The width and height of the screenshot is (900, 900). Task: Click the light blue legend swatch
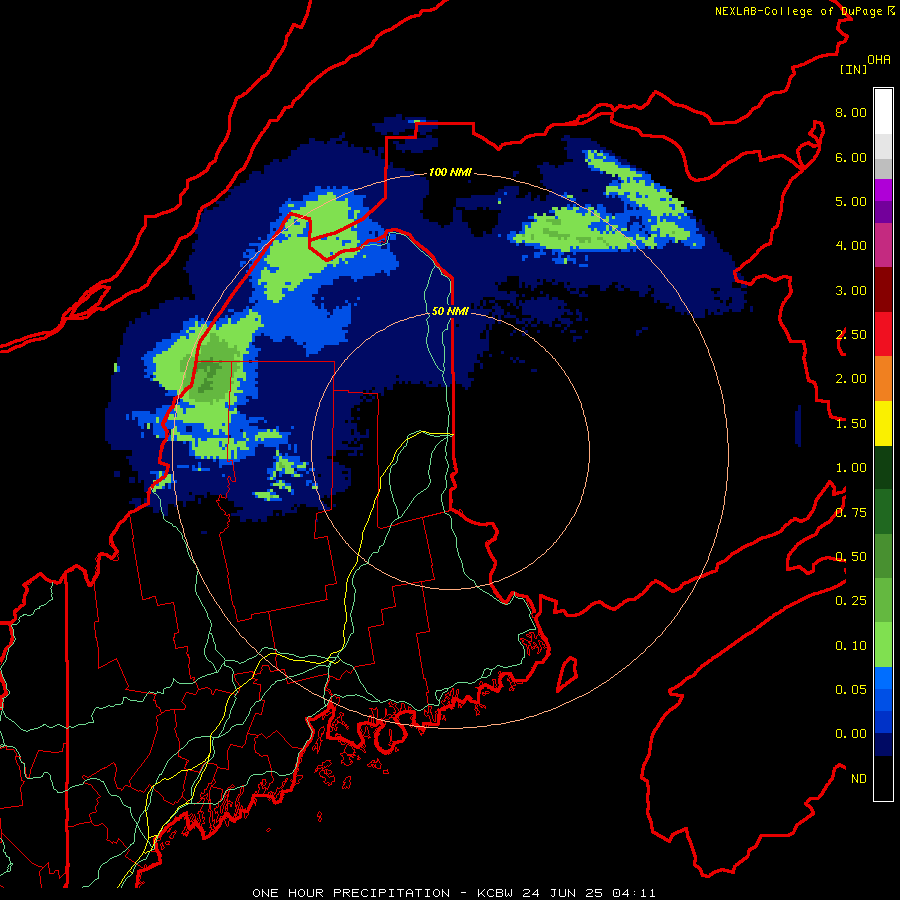click(883, 678)
